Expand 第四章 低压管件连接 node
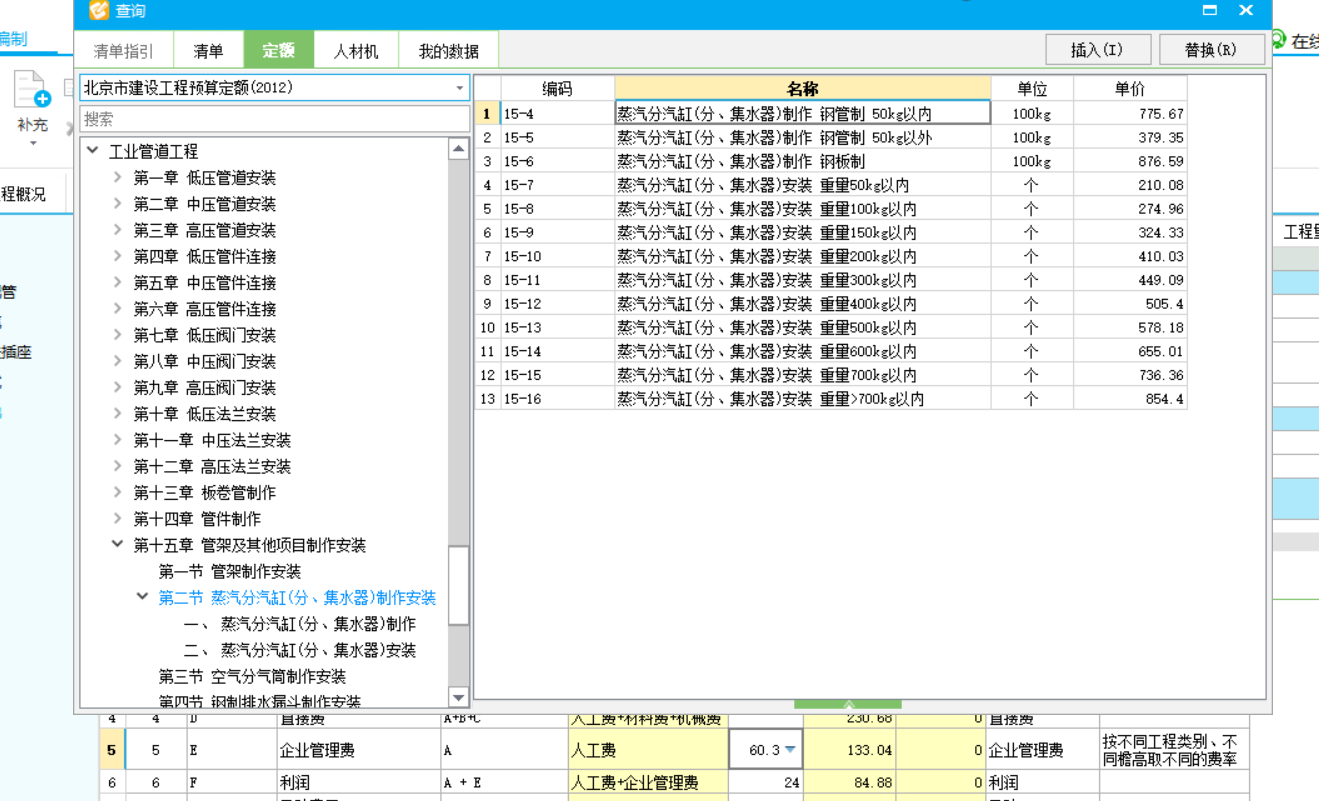 pyautogui.click(x=117, y=256)
